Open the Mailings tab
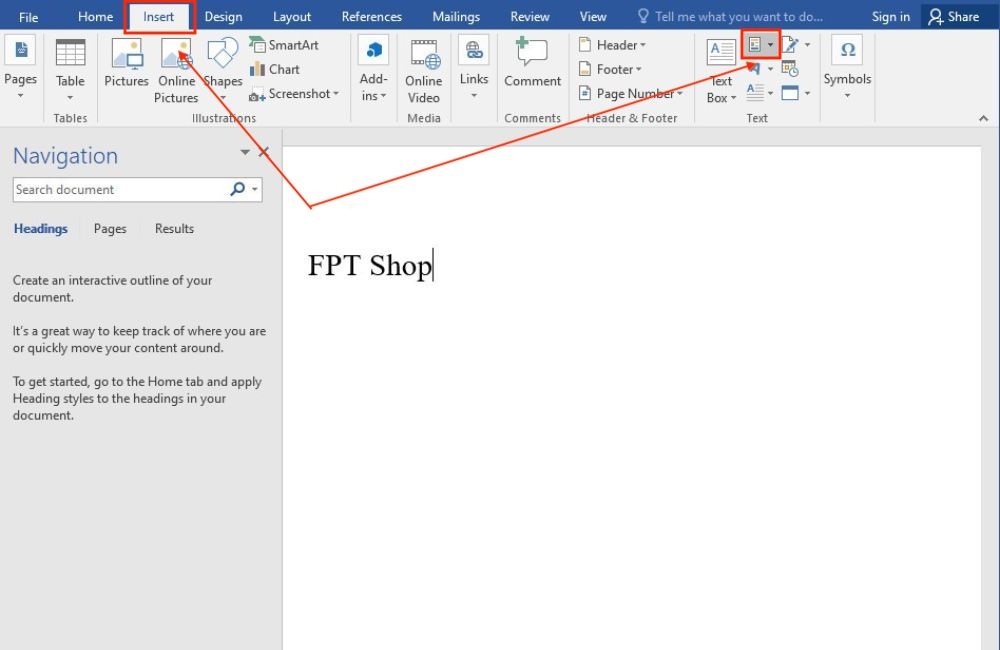Viewport: 1000px width, 650px height. tap(456, 17)
